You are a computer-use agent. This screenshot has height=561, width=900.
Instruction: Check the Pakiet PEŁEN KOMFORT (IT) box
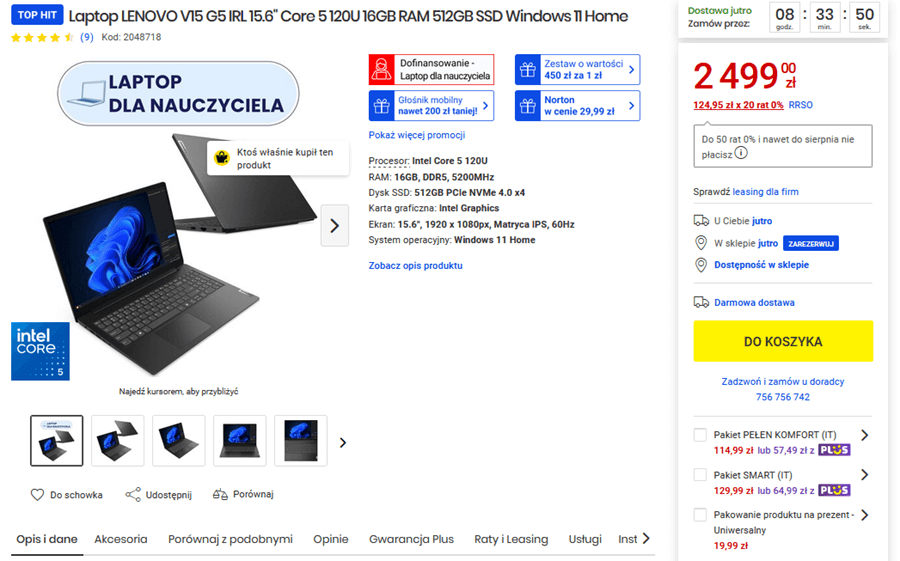700,435
